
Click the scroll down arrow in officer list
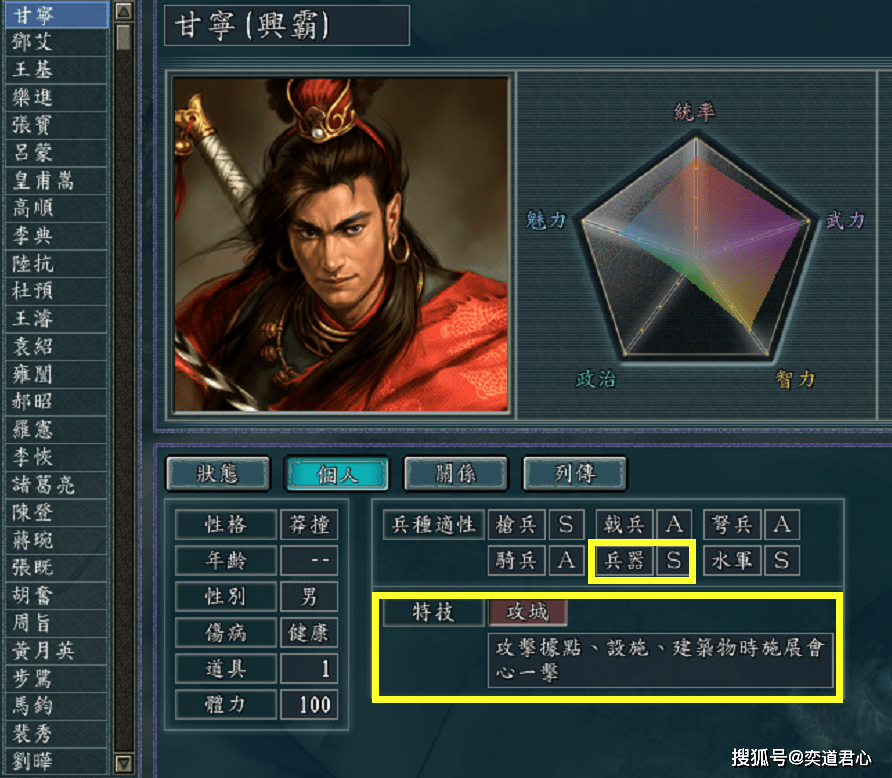click(123, 763)
